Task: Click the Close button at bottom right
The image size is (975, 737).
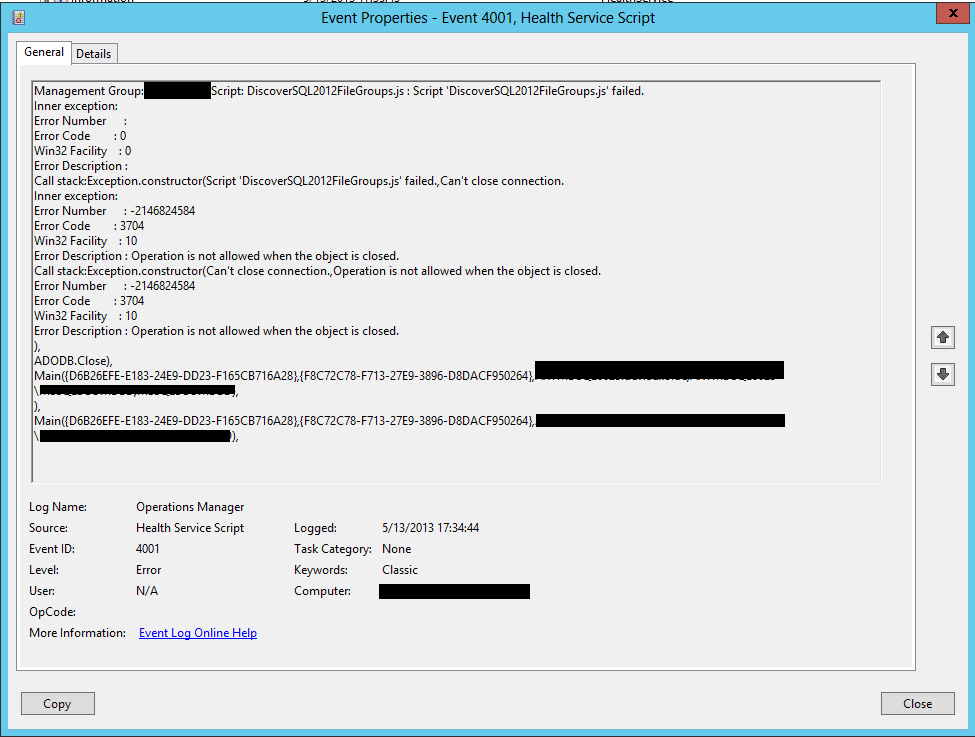Action: coord(917,704)
